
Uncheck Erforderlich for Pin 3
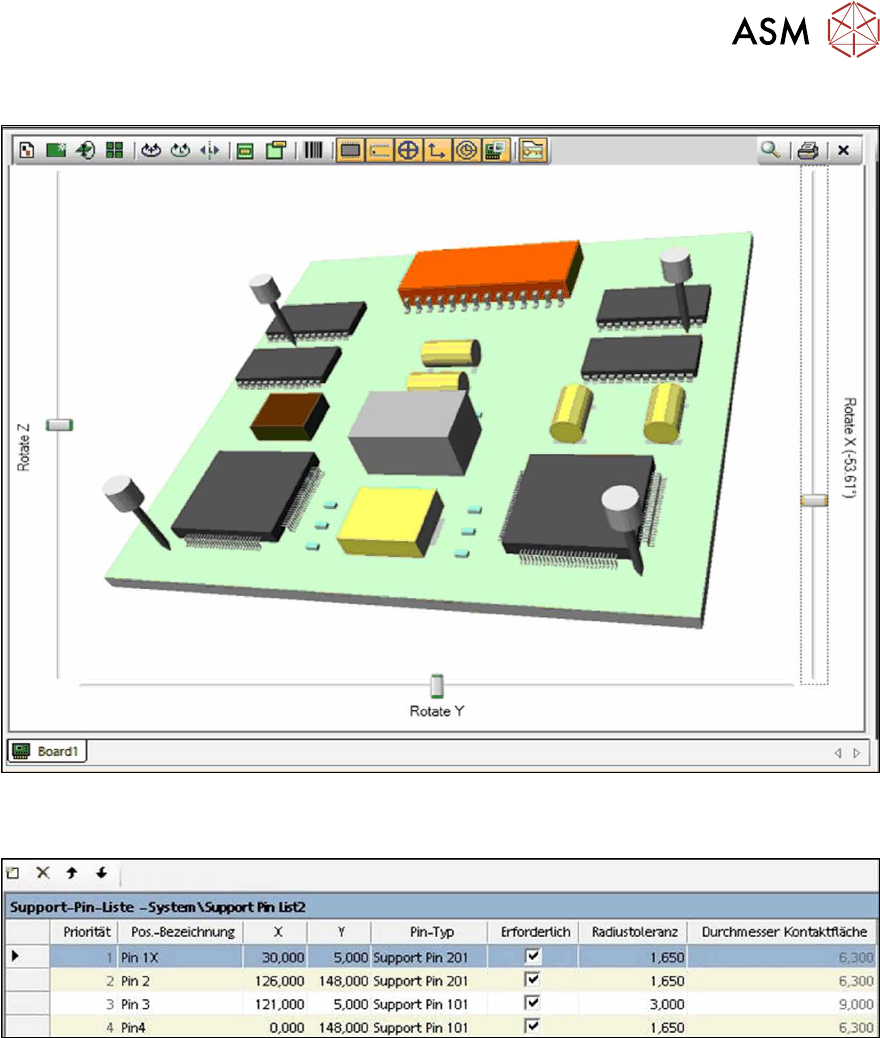tap(533, 1002)
